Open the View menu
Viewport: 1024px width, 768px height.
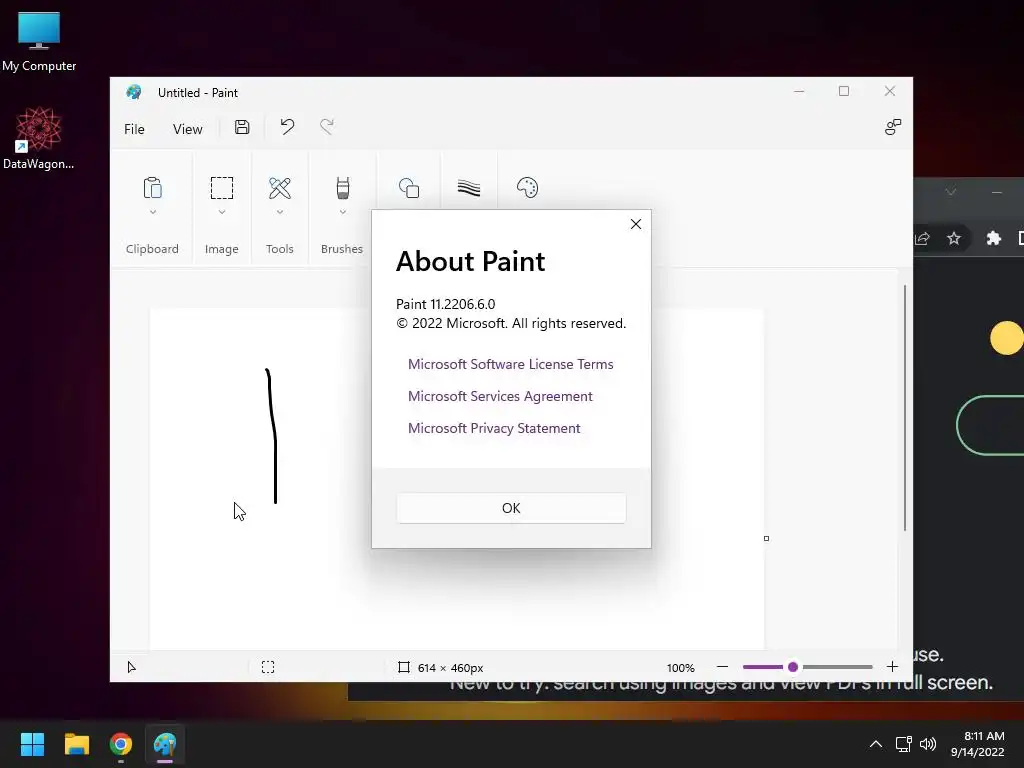[187, 129]
